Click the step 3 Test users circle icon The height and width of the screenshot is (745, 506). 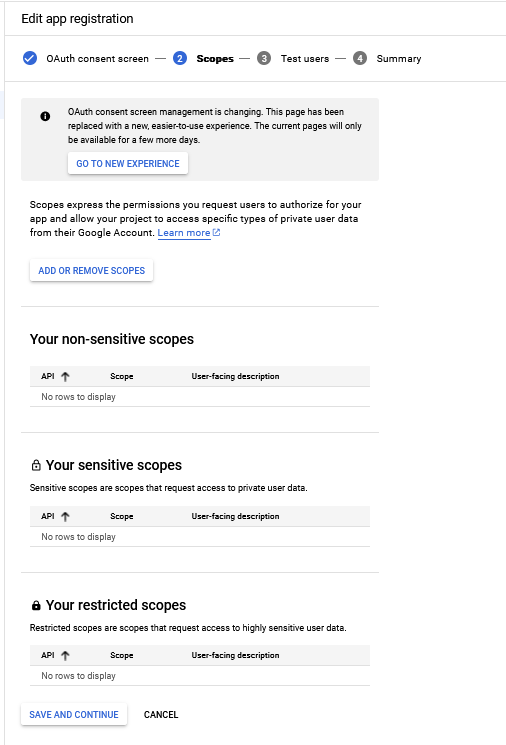click(264, 58)
